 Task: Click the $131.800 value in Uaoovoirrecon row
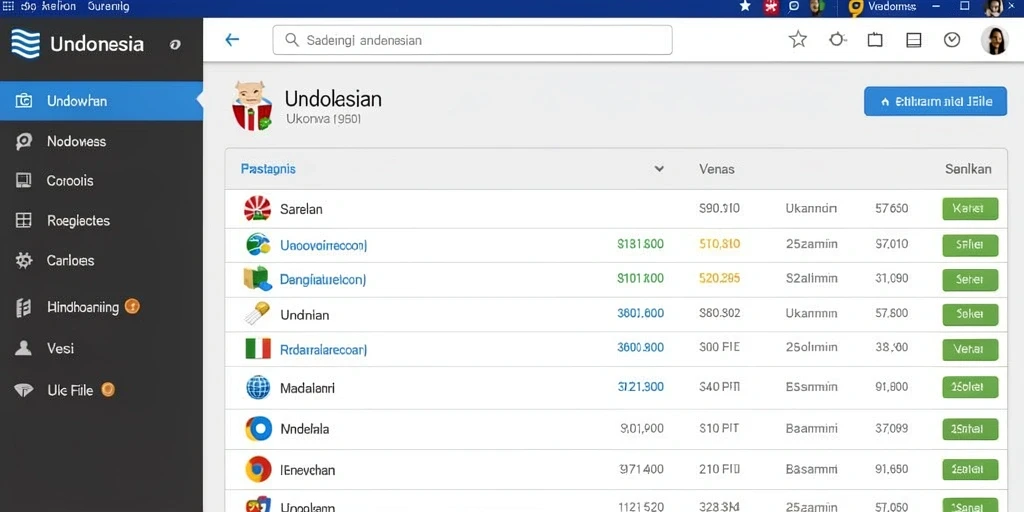[x=640, y=244]
